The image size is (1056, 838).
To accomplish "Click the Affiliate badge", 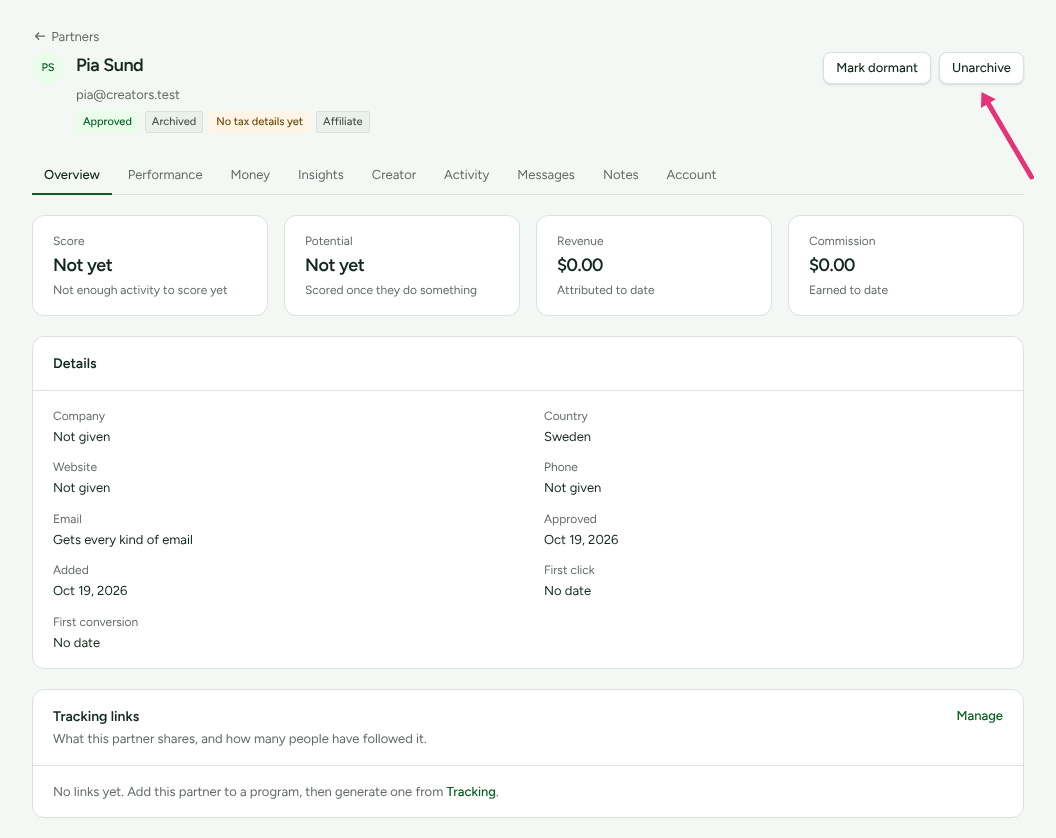I will 342,122.
